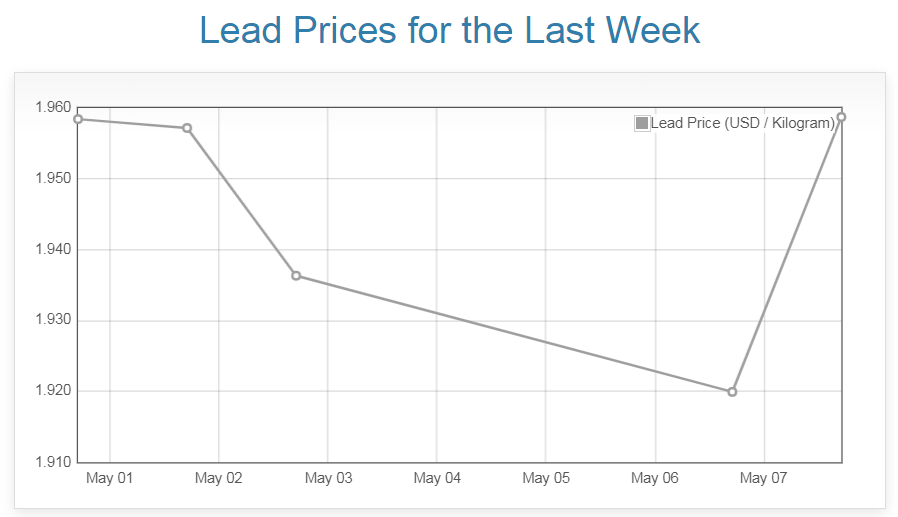This screenshot has width=898, height=517.
Task: Select the May 06 axis label
Action: point(655,479)
